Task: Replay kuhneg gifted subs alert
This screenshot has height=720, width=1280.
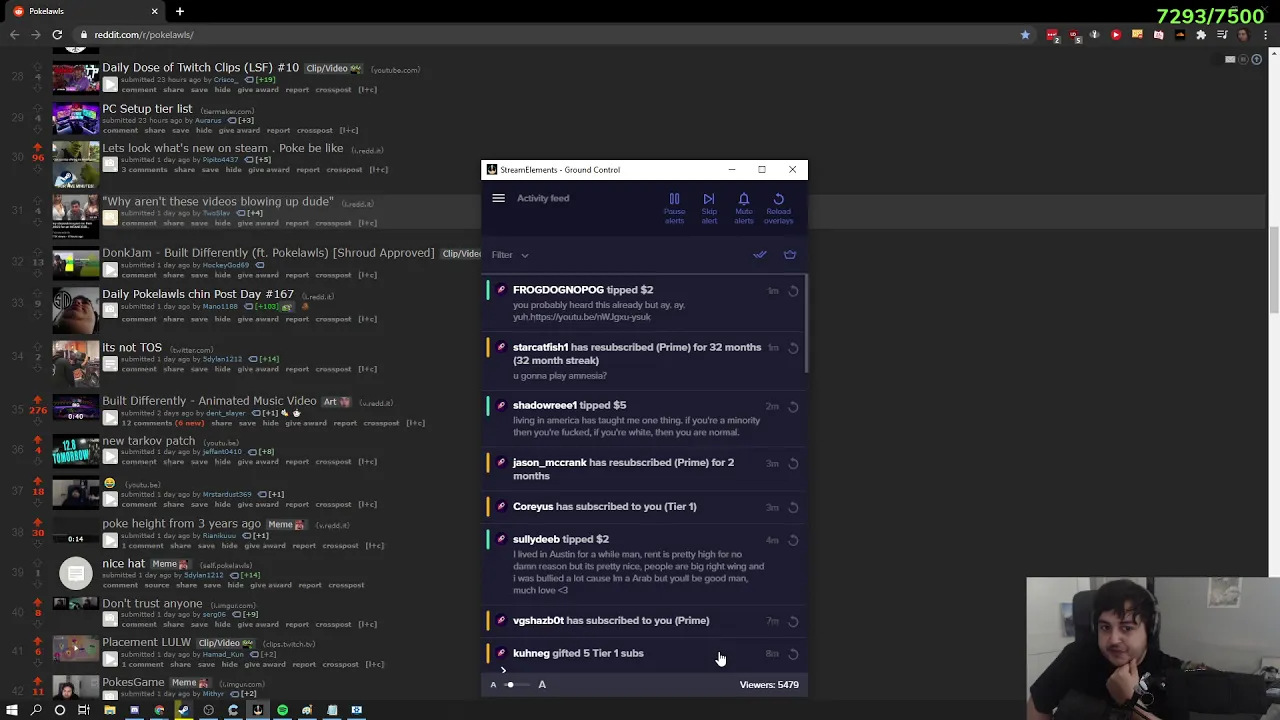Action: (x=793, y=654)
